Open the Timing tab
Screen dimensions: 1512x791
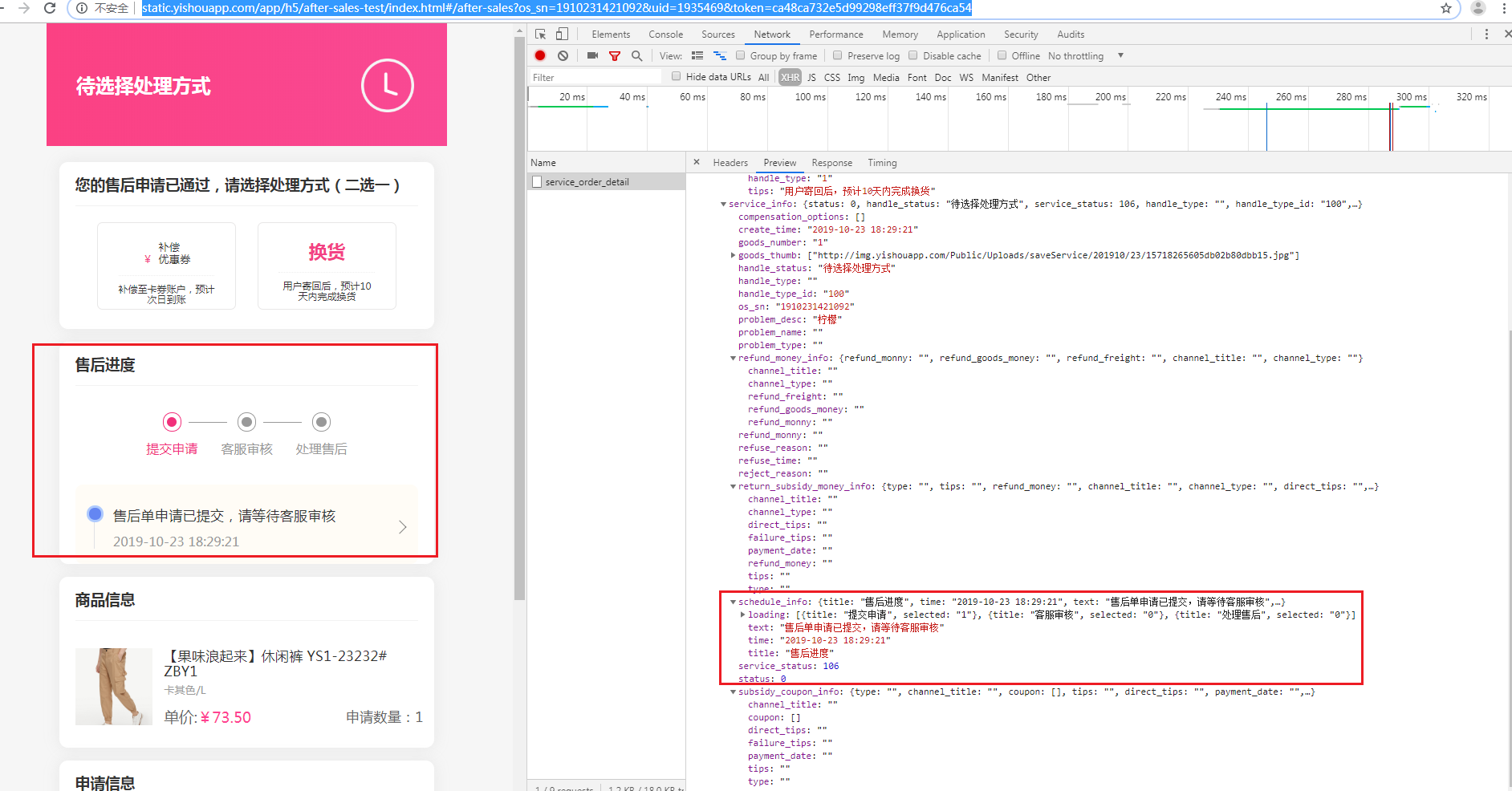882,163
